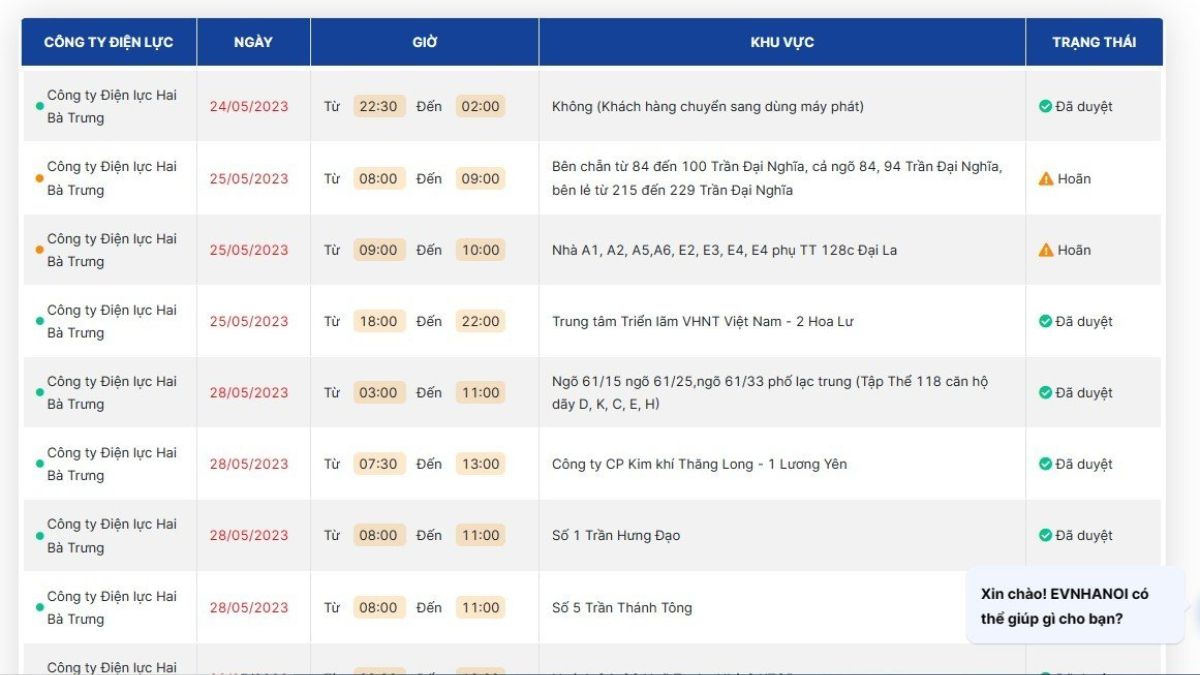Click the Số 1 Trần Hưng Đạo text

click(x=616, y=535)
